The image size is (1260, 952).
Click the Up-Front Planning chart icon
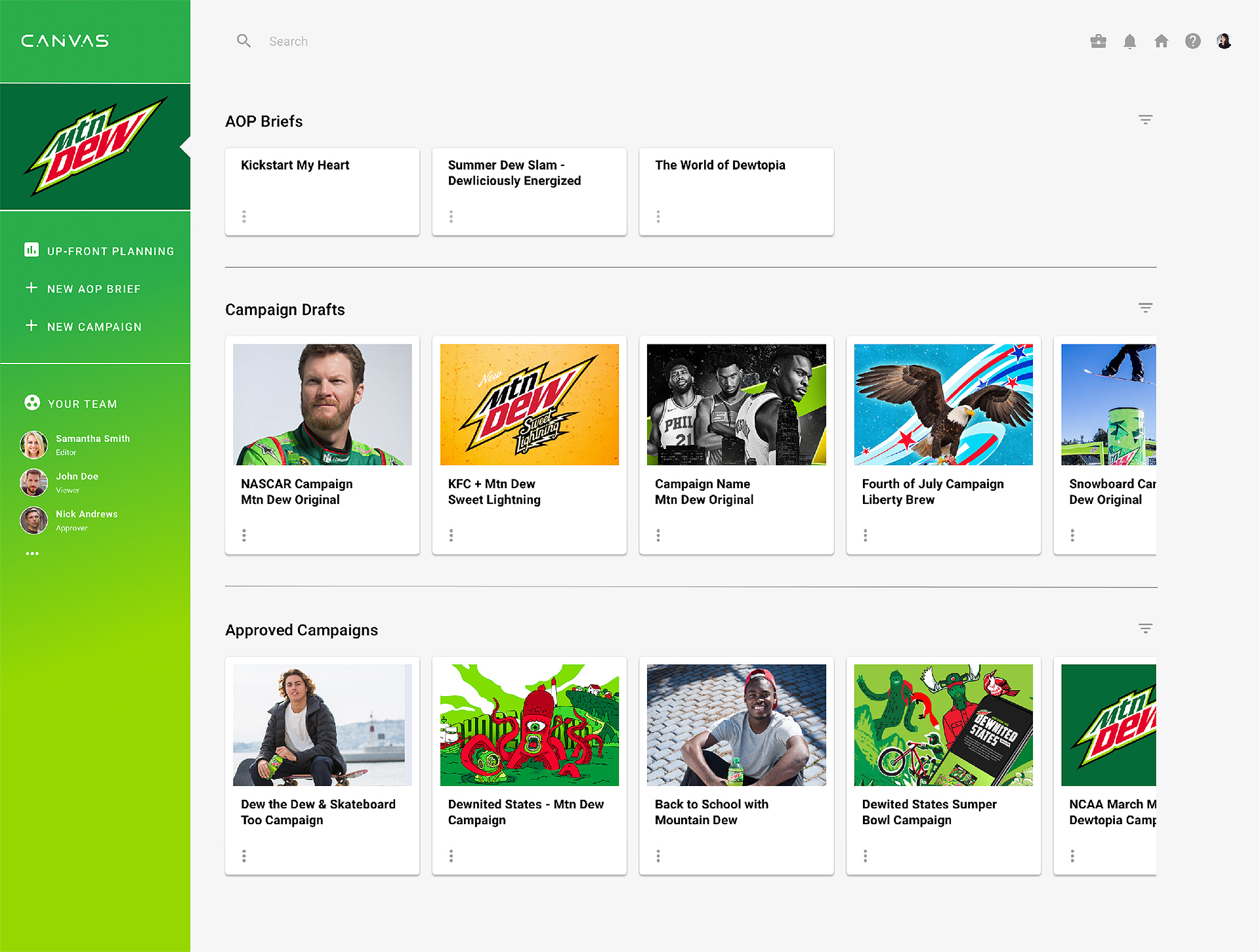tap(31, 249)
